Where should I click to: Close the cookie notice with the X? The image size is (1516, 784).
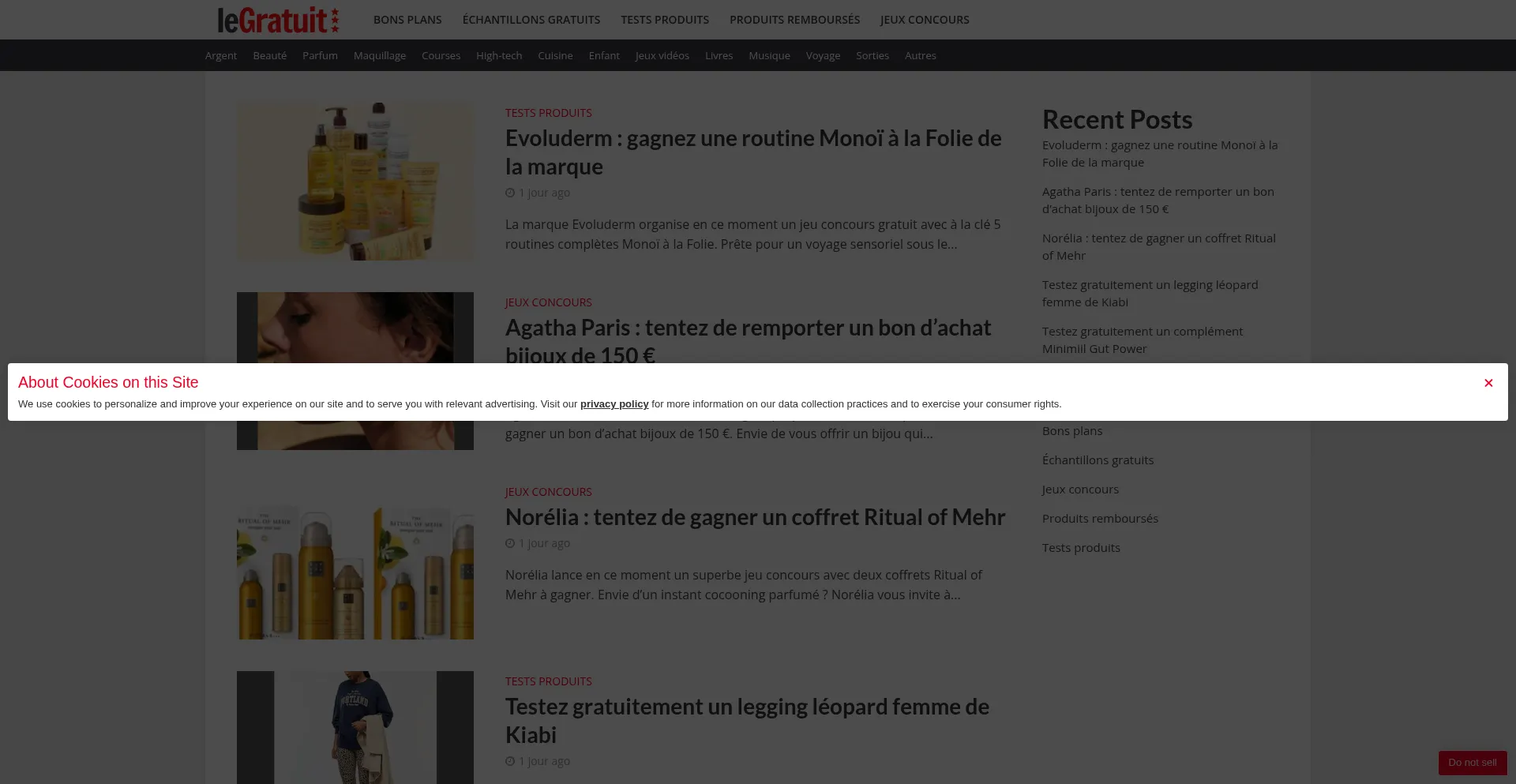[1488, 383]
